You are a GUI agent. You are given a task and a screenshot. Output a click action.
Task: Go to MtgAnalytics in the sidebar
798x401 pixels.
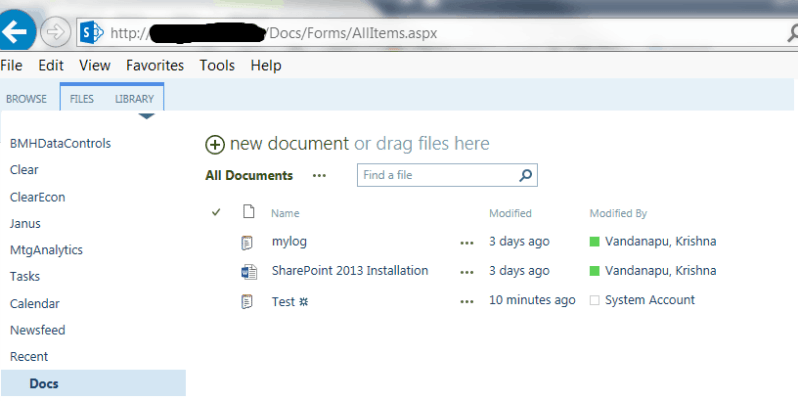point(46,250)
